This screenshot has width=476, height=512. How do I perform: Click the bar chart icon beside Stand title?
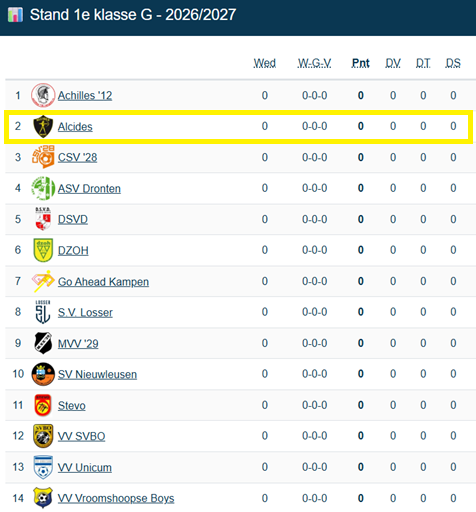pyautogui.click(x=15, y=15)
